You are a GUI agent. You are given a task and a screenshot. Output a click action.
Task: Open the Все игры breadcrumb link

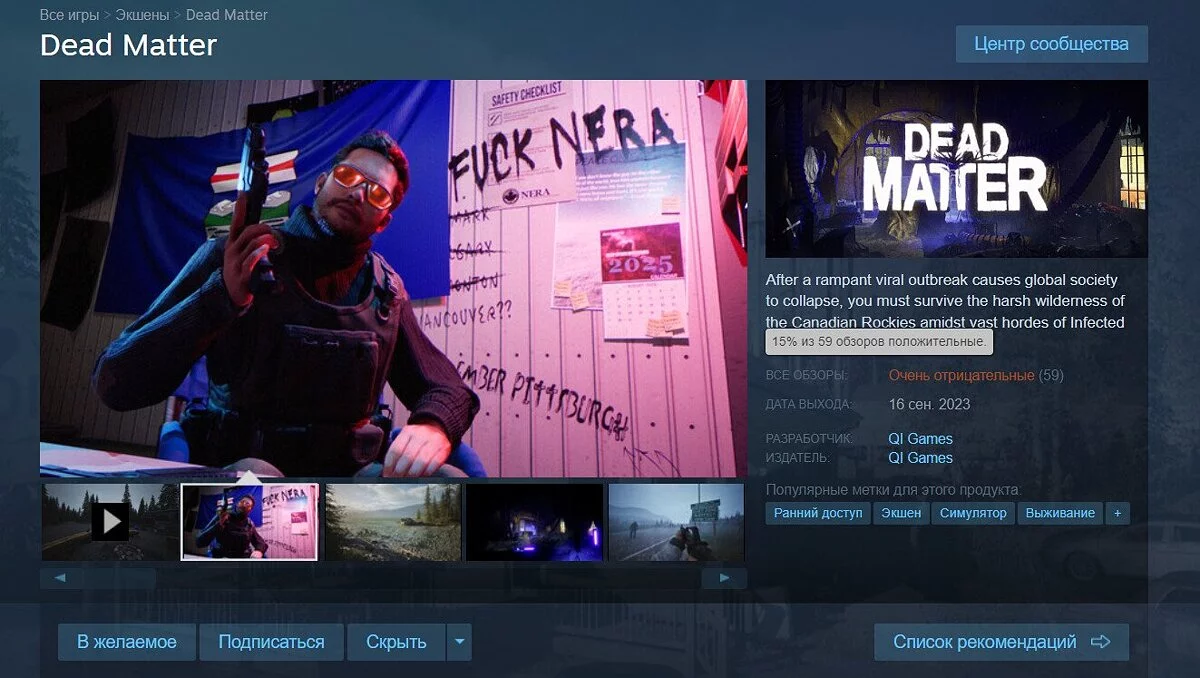point(69,15)
